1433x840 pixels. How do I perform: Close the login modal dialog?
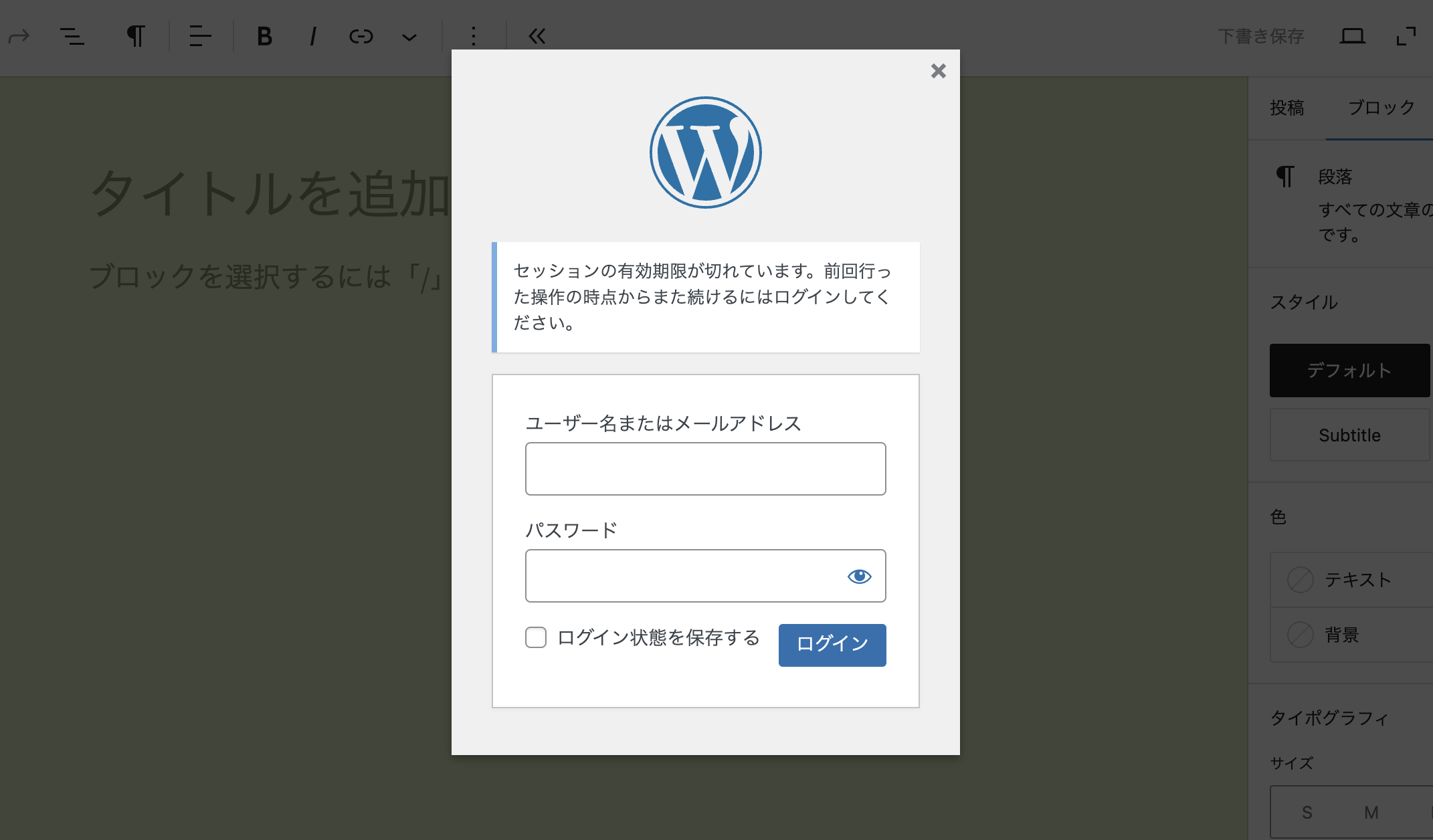click(939, 71)
